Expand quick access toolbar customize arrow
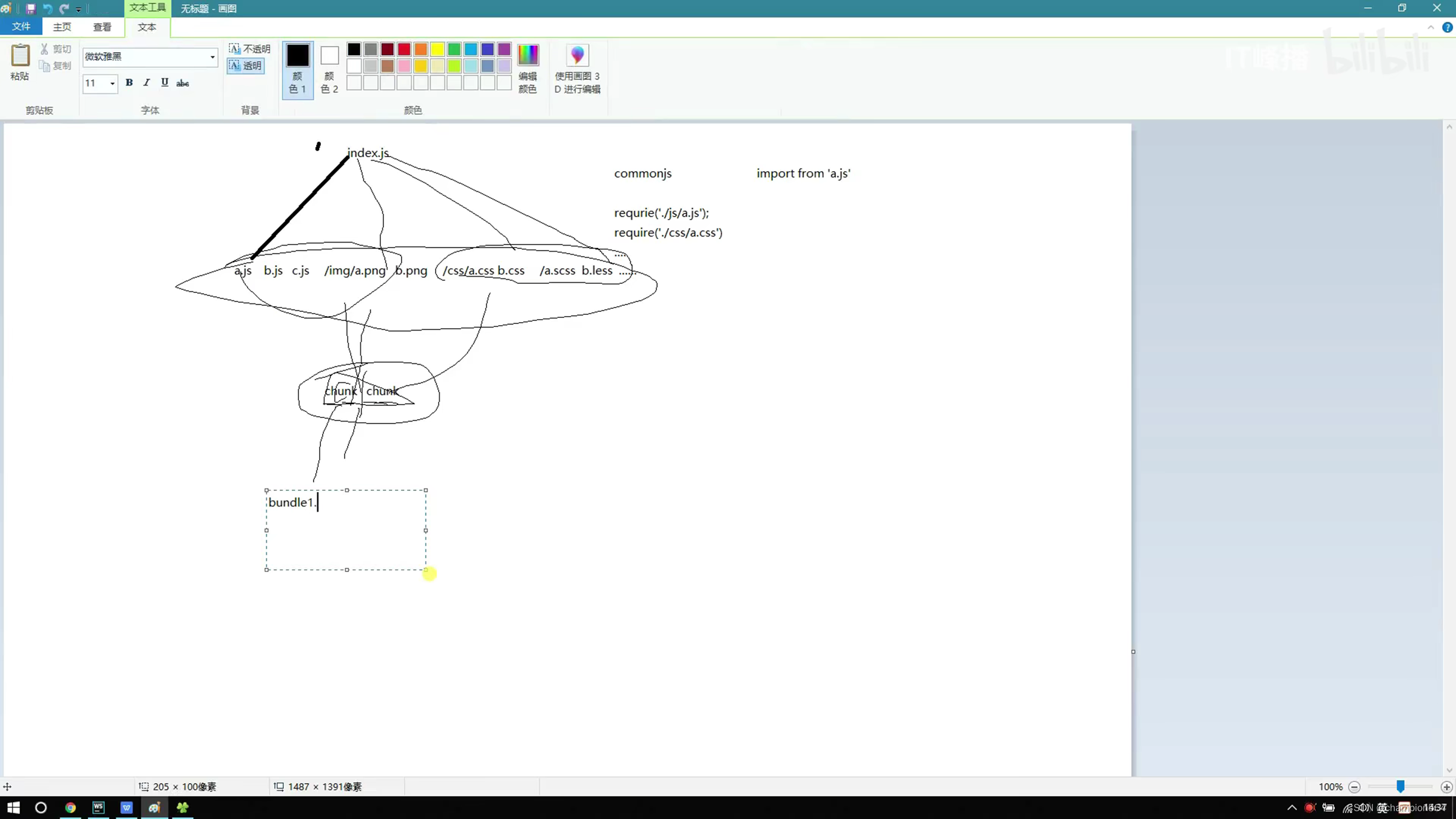This screenshot has height=819, width=1456. click(79, 9)
